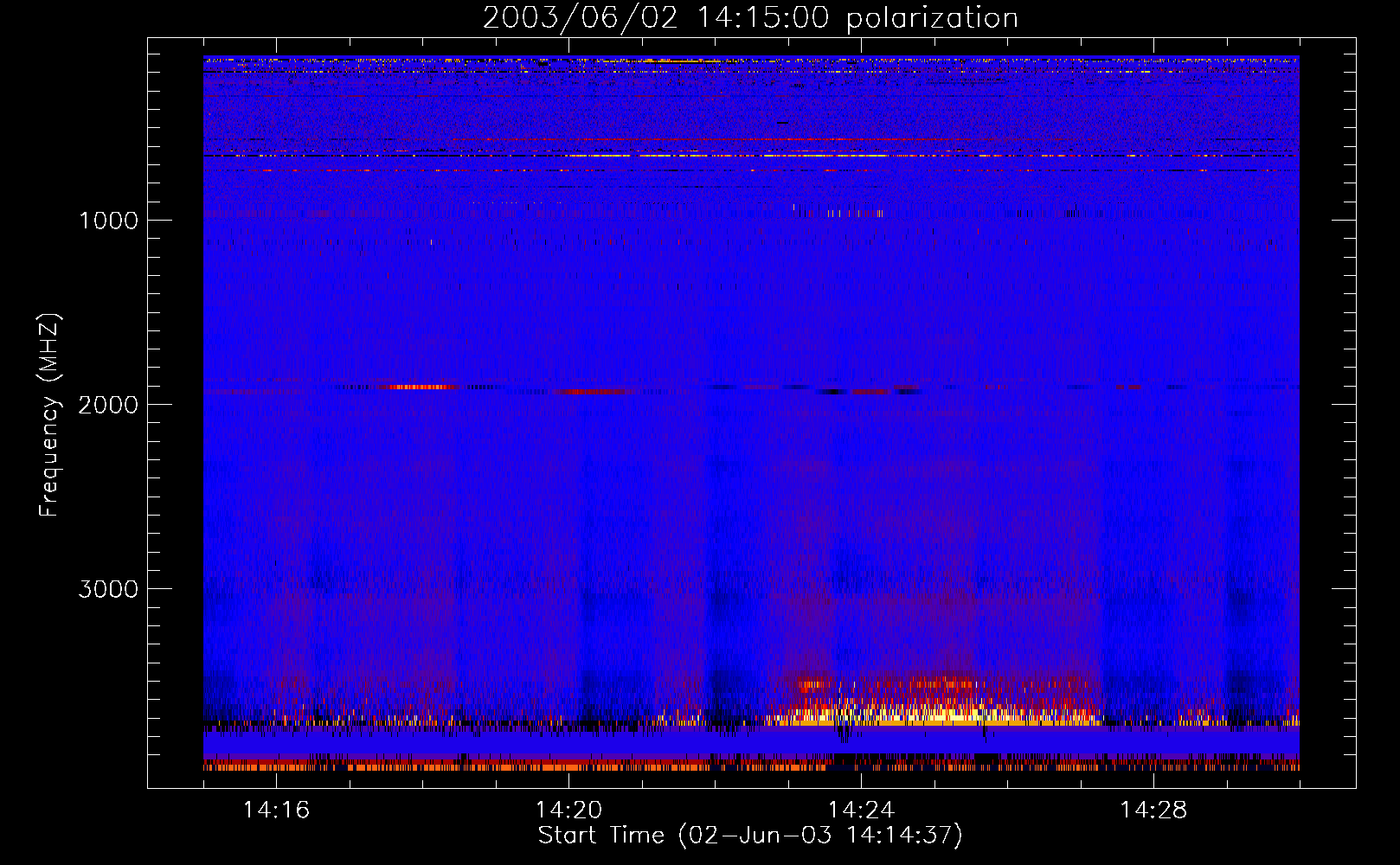This screenshot has height=865, width=1400.
Task: Click the plot title '2003/06/02 14:15:00 polarization'
Action: 750,18
